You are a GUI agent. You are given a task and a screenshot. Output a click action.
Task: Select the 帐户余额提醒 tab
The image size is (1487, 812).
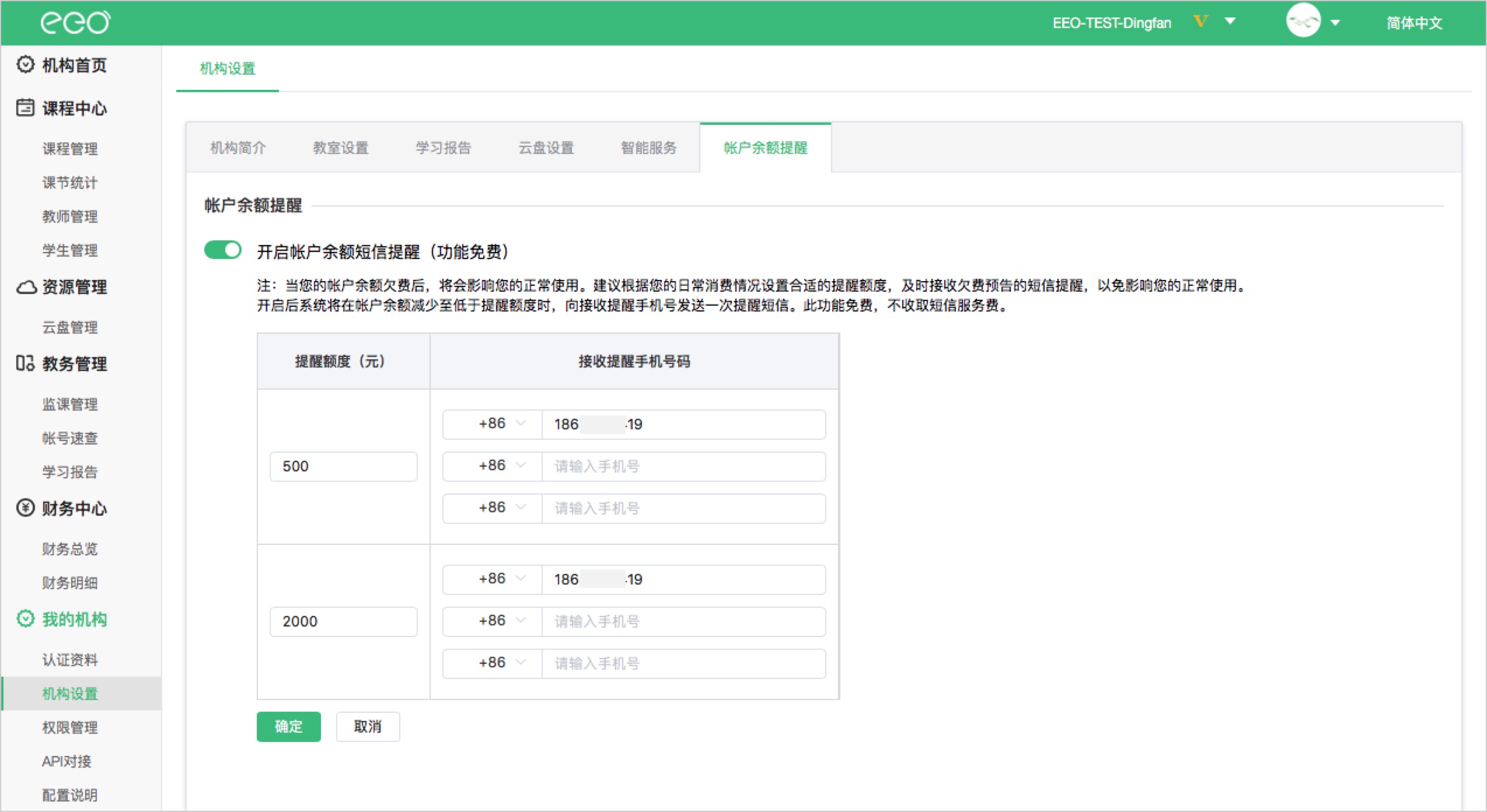click(766, 148)
